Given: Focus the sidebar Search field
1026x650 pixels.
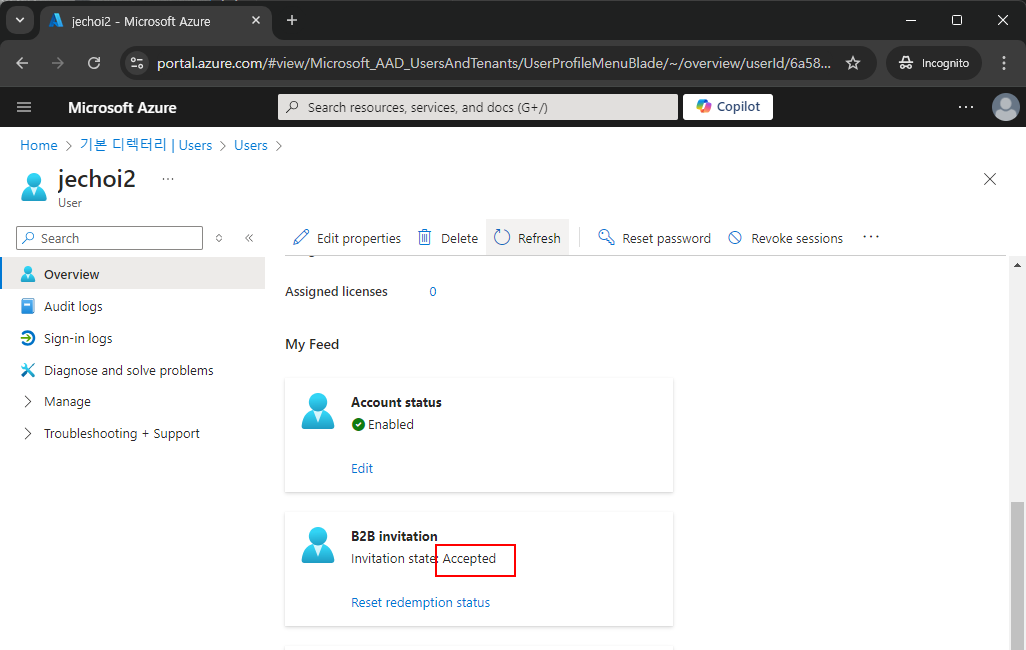Looking at the screenshot, I should point(109,238).
